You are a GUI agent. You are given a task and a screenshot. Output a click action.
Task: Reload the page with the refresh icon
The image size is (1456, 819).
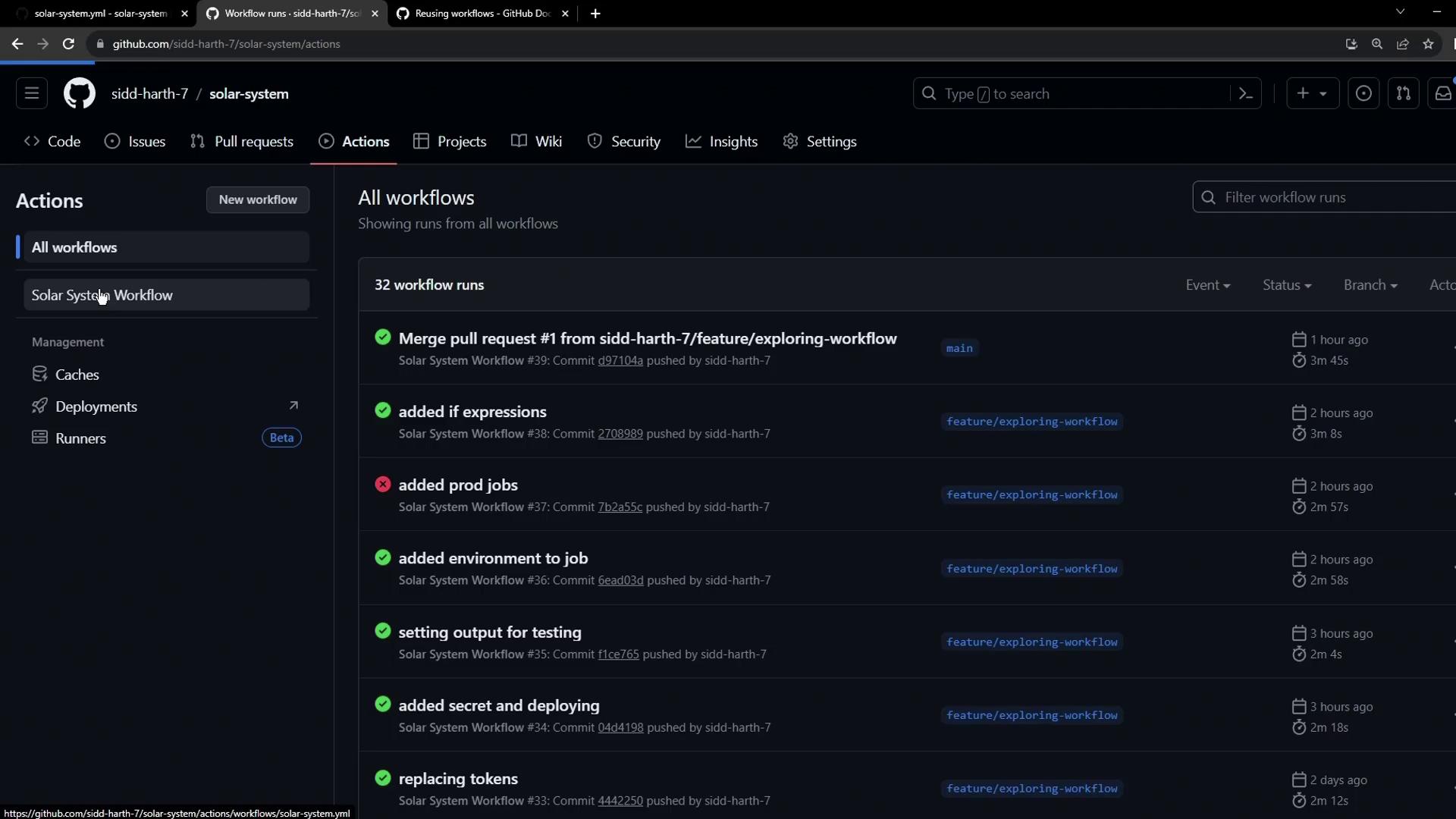pyautogui.click(x=68, y=44)
